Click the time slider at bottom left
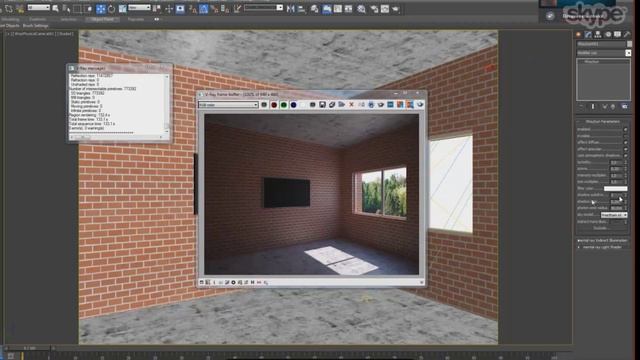Screen dimensions: 640x360 point(29,348)
